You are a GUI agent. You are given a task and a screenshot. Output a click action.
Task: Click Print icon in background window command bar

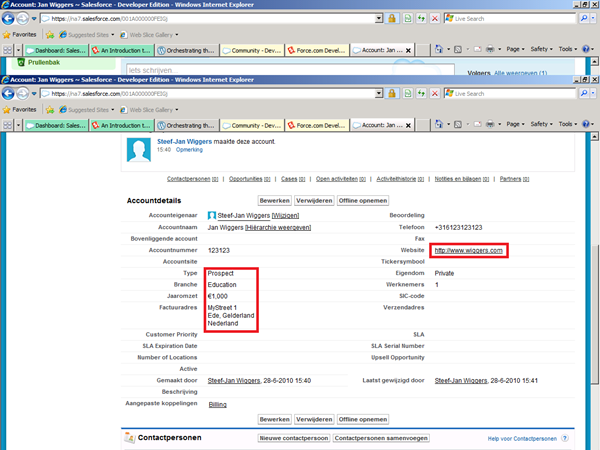(490, 50)
